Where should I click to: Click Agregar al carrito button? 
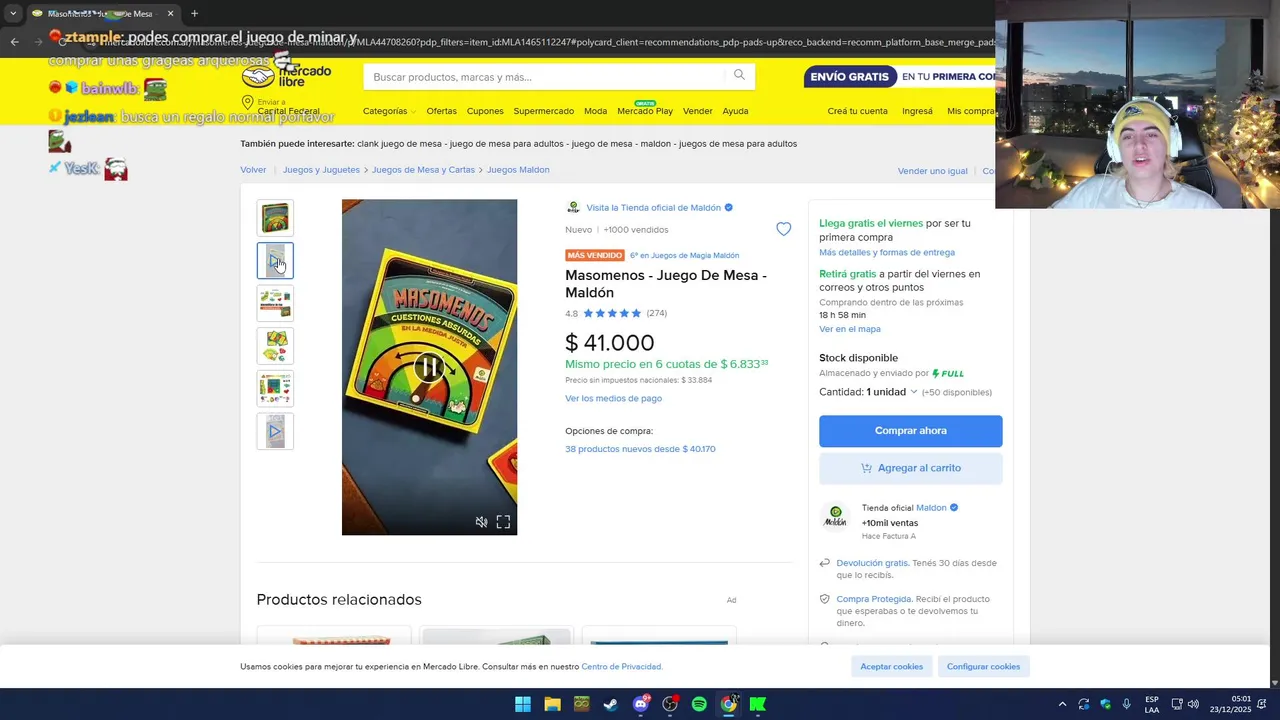coord(911,468)
